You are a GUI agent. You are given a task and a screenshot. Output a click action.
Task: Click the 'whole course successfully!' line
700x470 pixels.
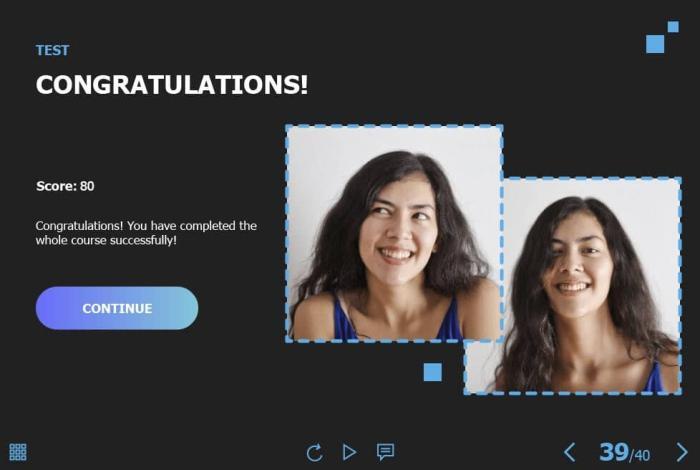pyautogui.click(x=106, y=240)
